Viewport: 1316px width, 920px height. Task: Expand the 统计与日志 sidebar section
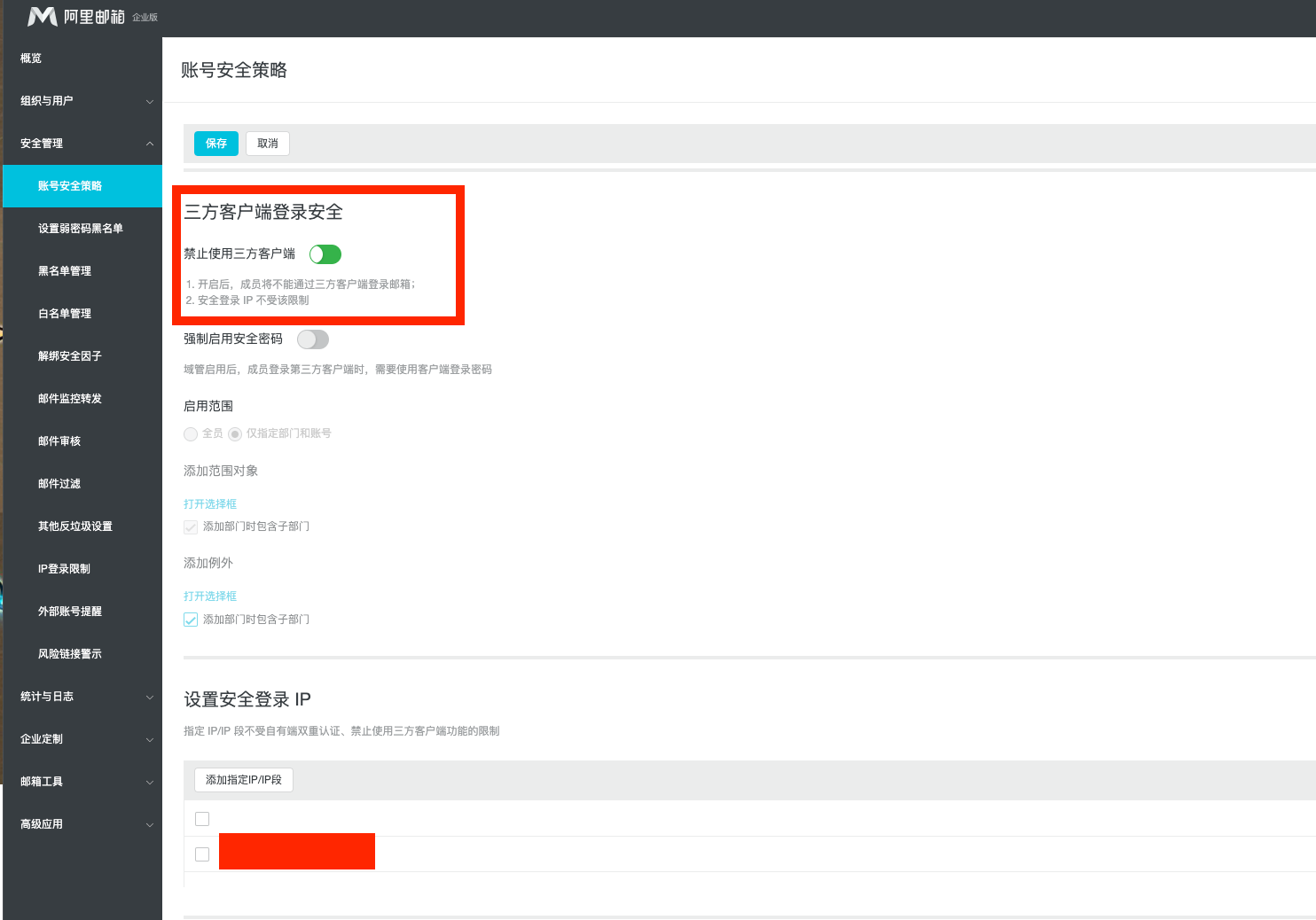pos(82,697)
